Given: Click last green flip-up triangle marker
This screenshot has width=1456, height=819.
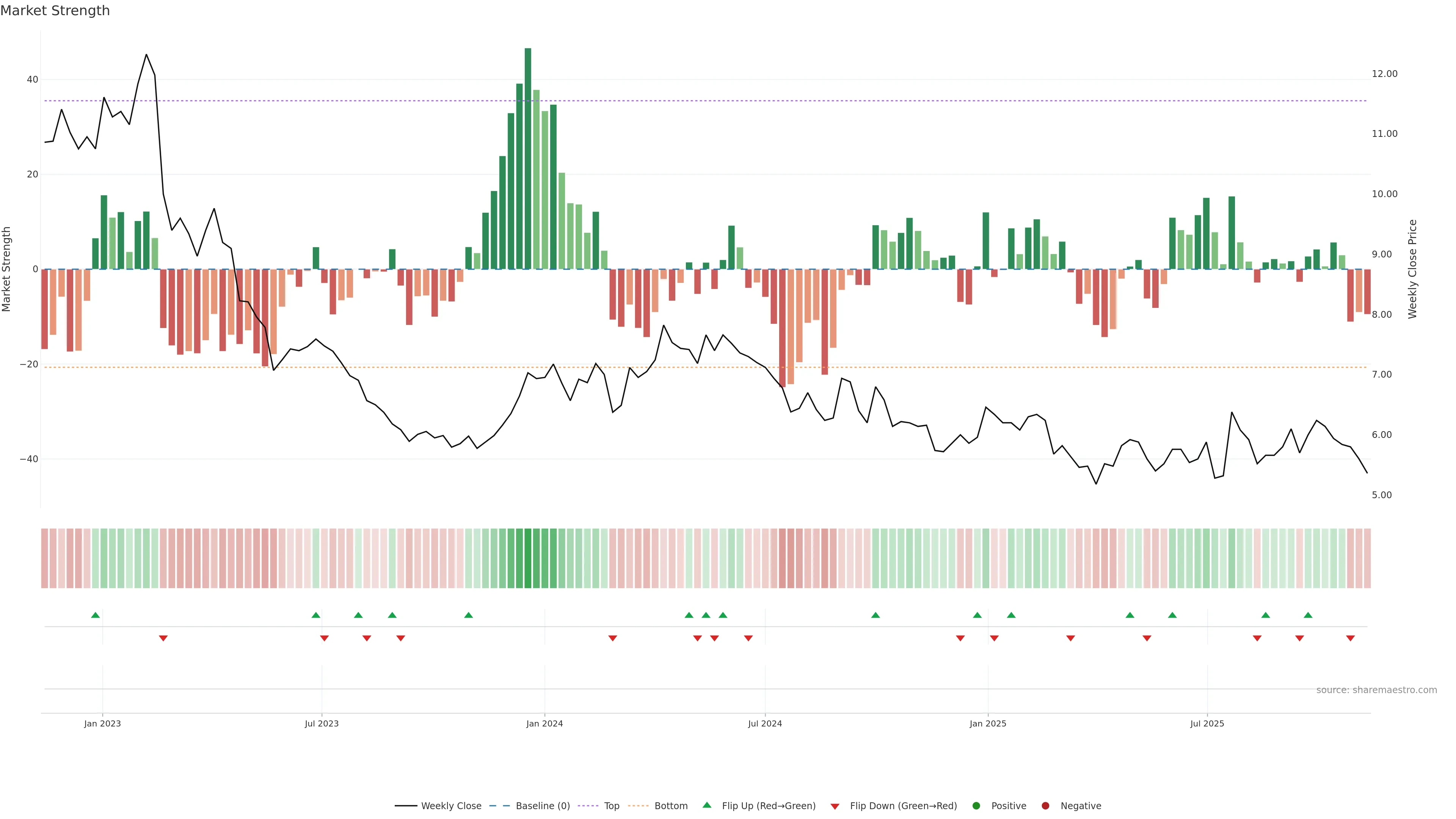Looking at the screenshot, I should point(1308,615).
